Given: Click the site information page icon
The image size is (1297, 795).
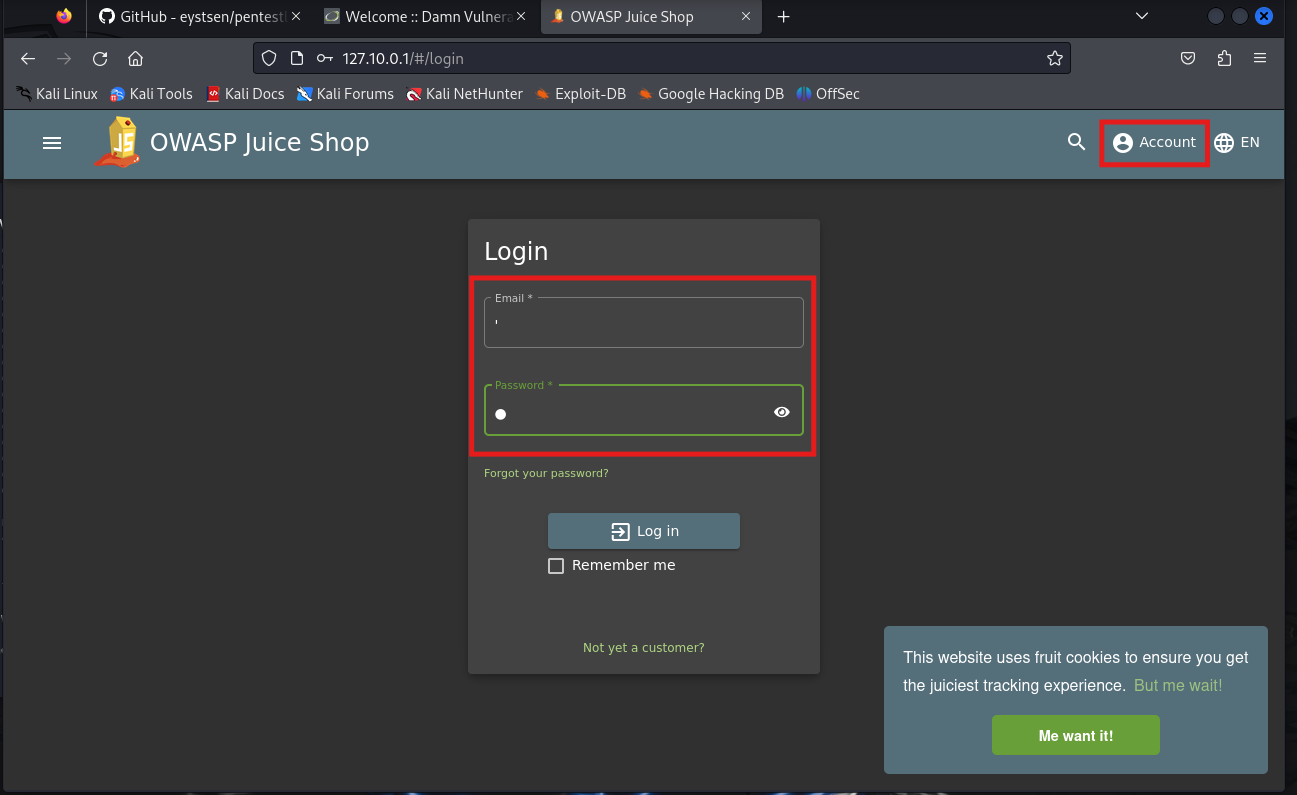Looking at the screenshot, I should click(296, 58).
